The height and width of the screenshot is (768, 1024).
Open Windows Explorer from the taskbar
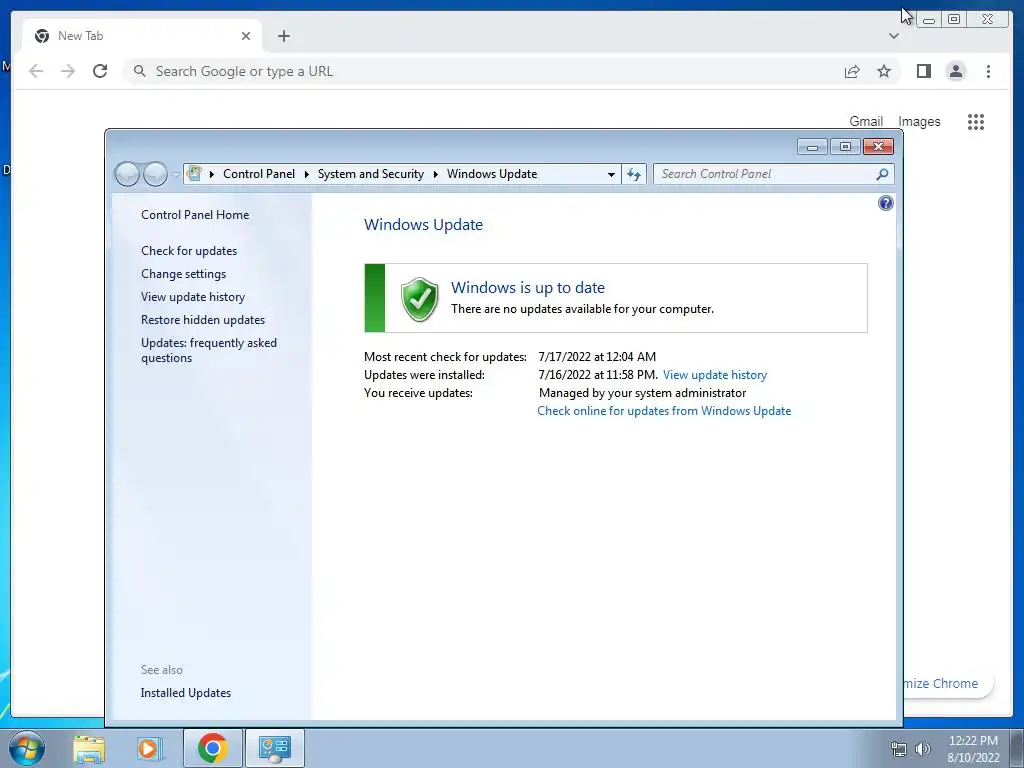[x=89, y=748]
